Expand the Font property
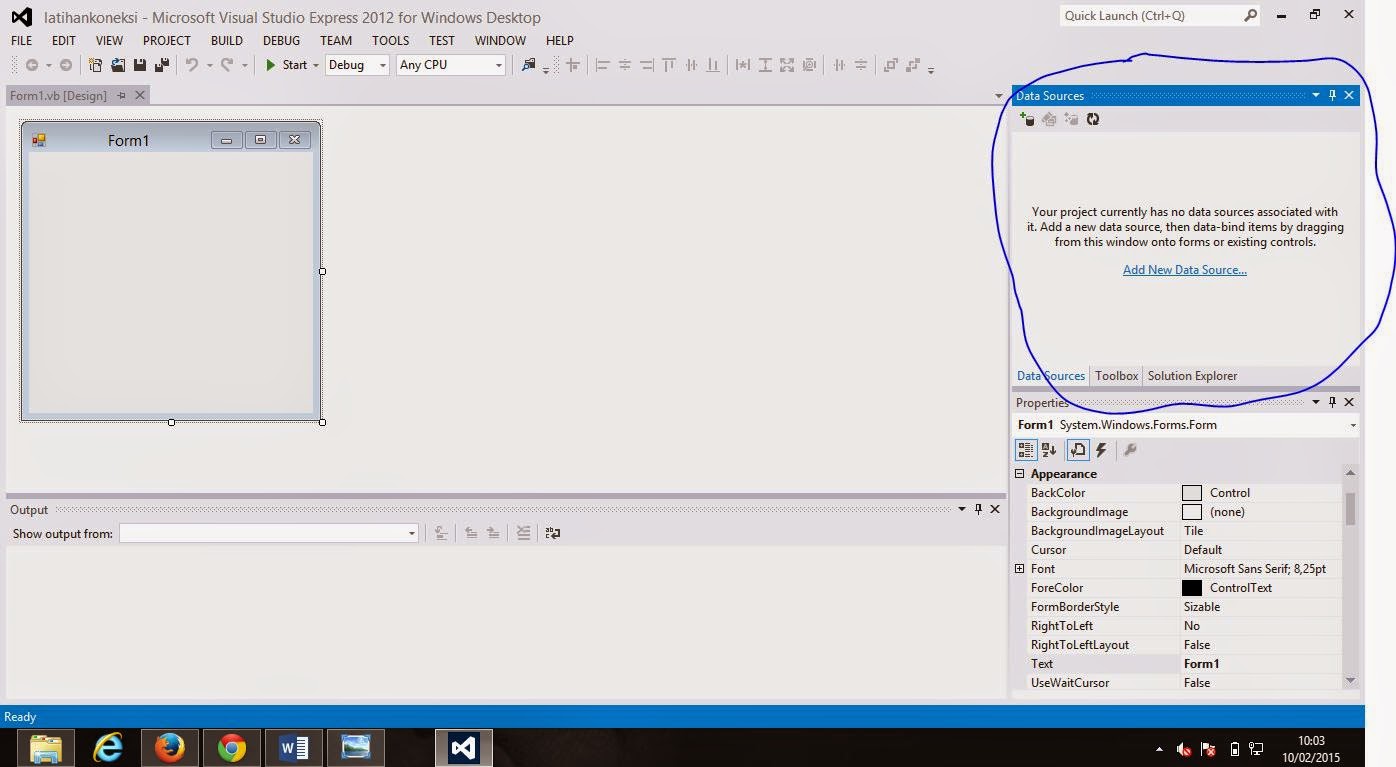 click(x=1020, y=569)
